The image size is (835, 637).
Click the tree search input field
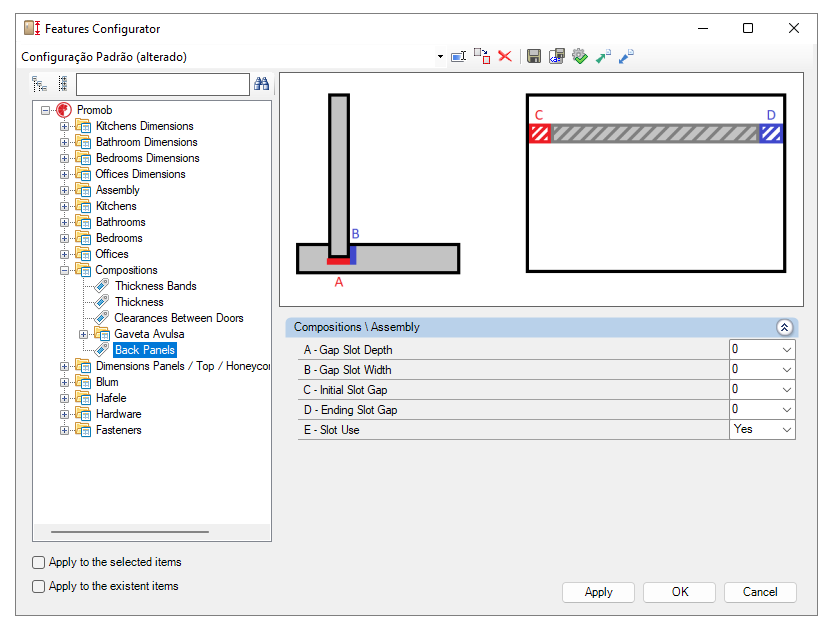point(162,84)
